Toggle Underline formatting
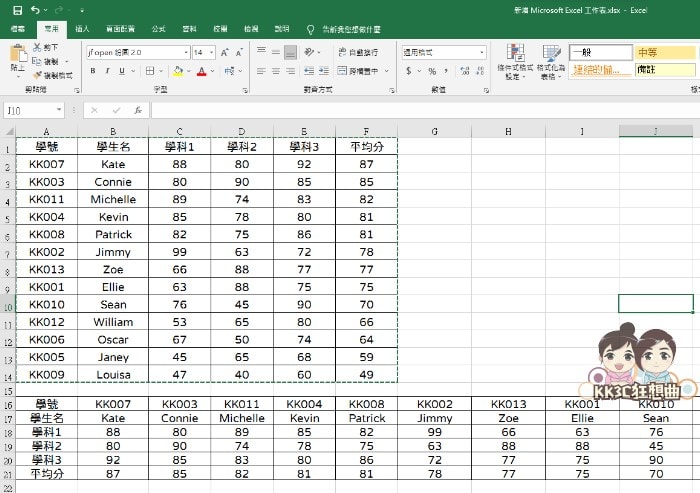700x493 pixels. coord(121,71)
